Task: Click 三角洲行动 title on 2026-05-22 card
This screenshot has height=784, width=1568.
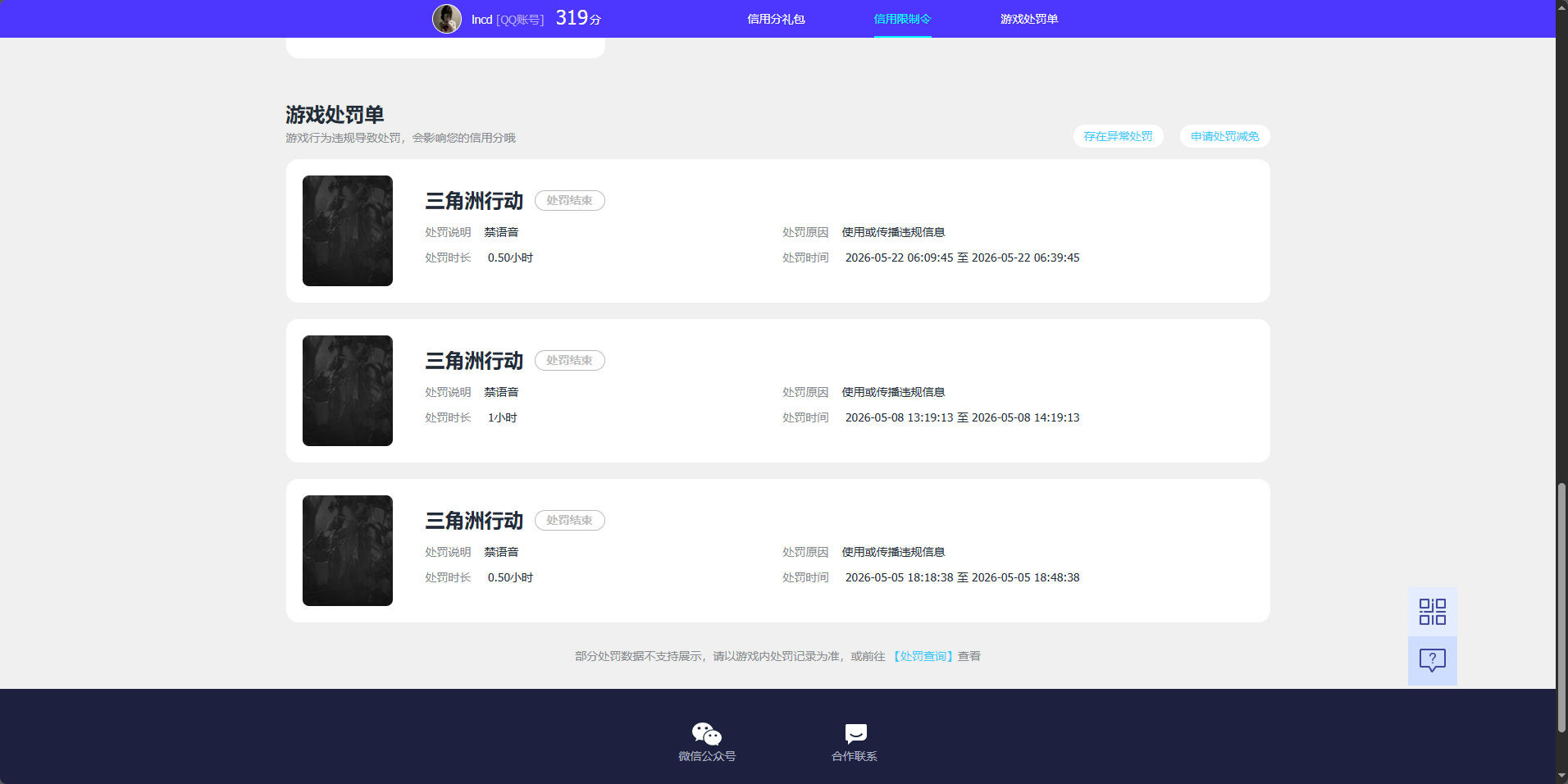Action: point(474,201)
